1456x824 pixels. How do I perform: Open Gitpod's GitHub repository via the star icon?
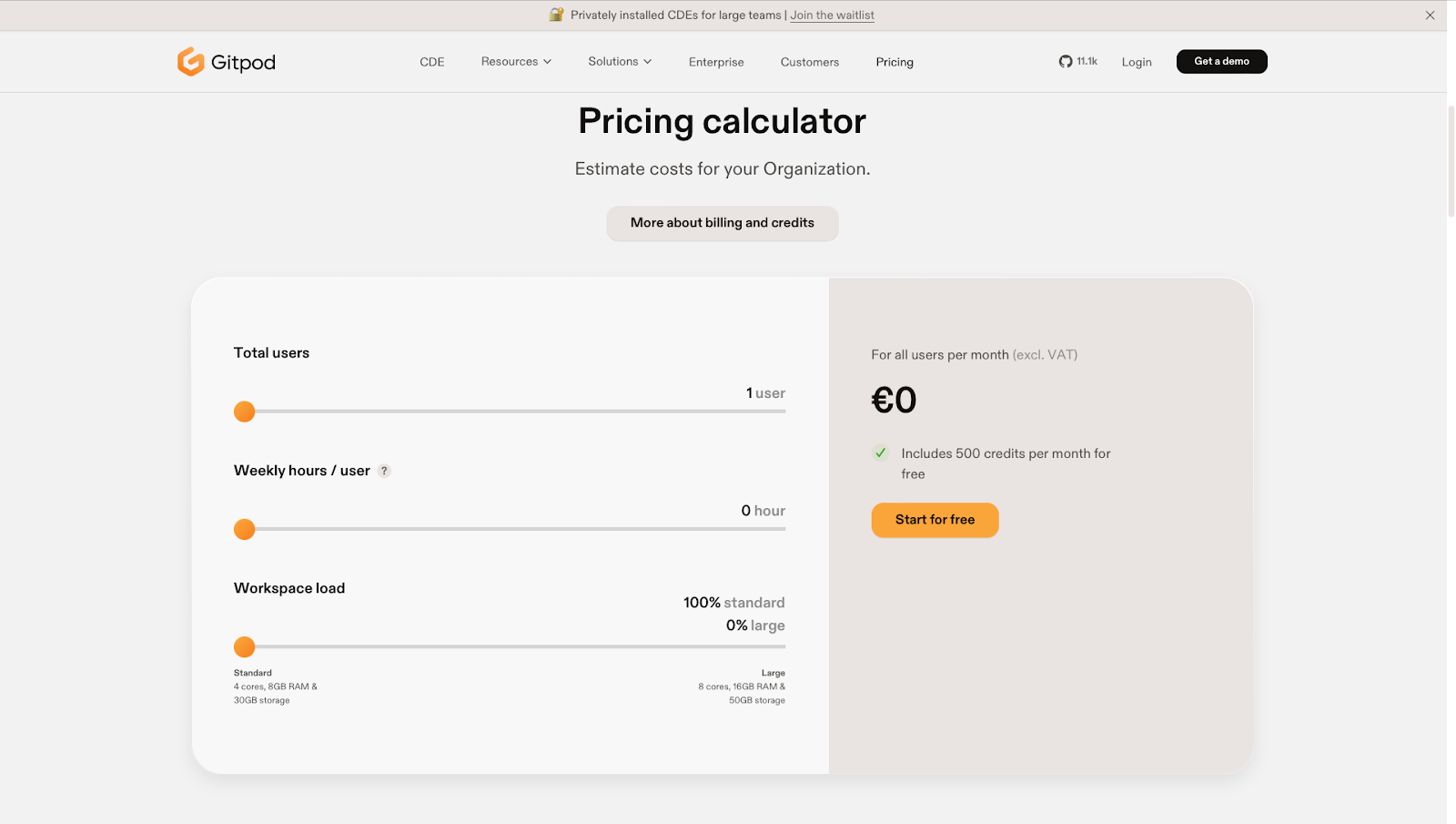1064,61
